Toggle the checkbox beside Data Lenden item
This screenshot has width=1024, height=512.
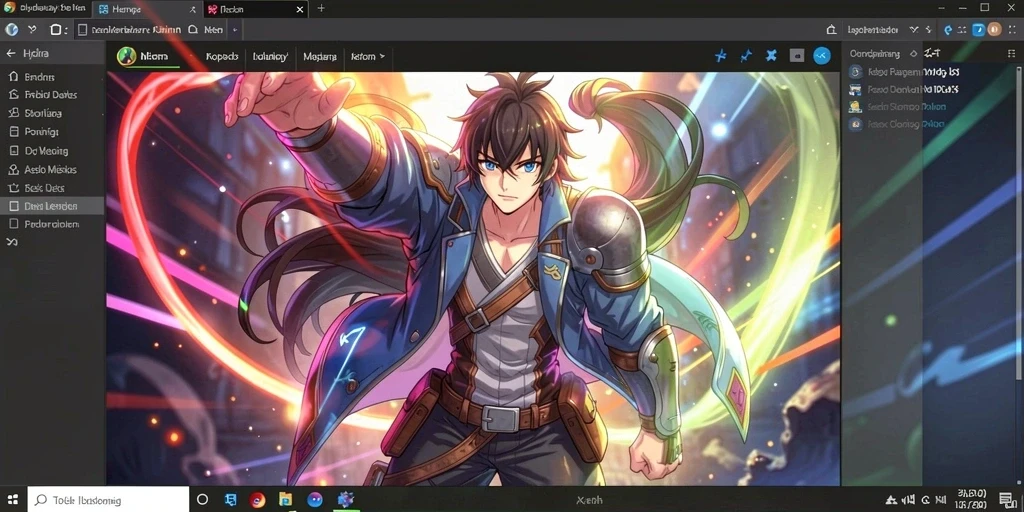13,206
